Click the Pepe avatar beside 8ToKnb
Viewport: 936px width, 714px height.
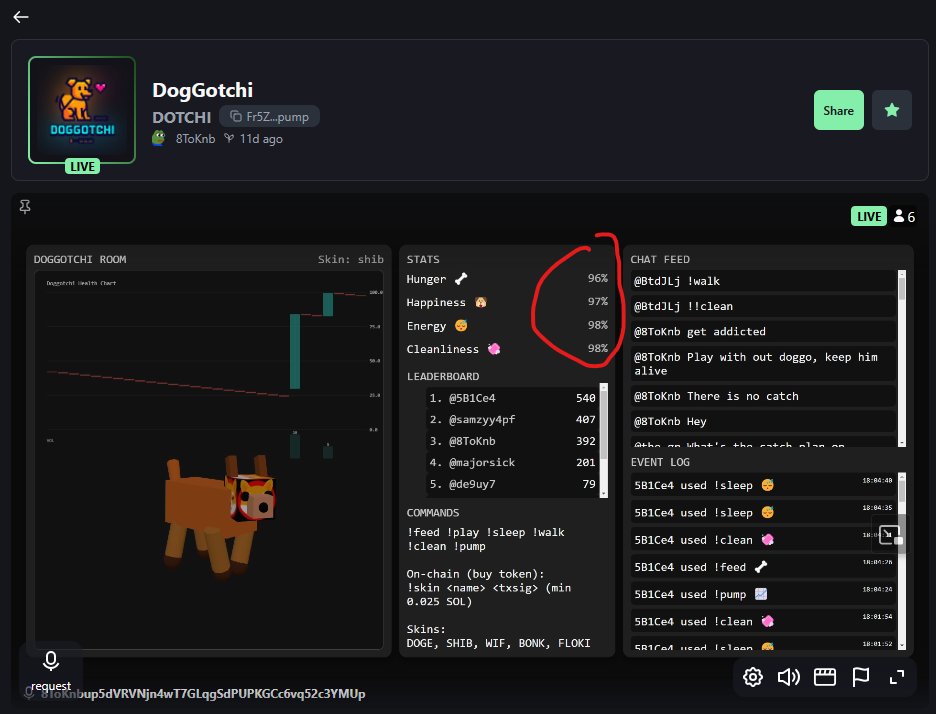(159, 139)
